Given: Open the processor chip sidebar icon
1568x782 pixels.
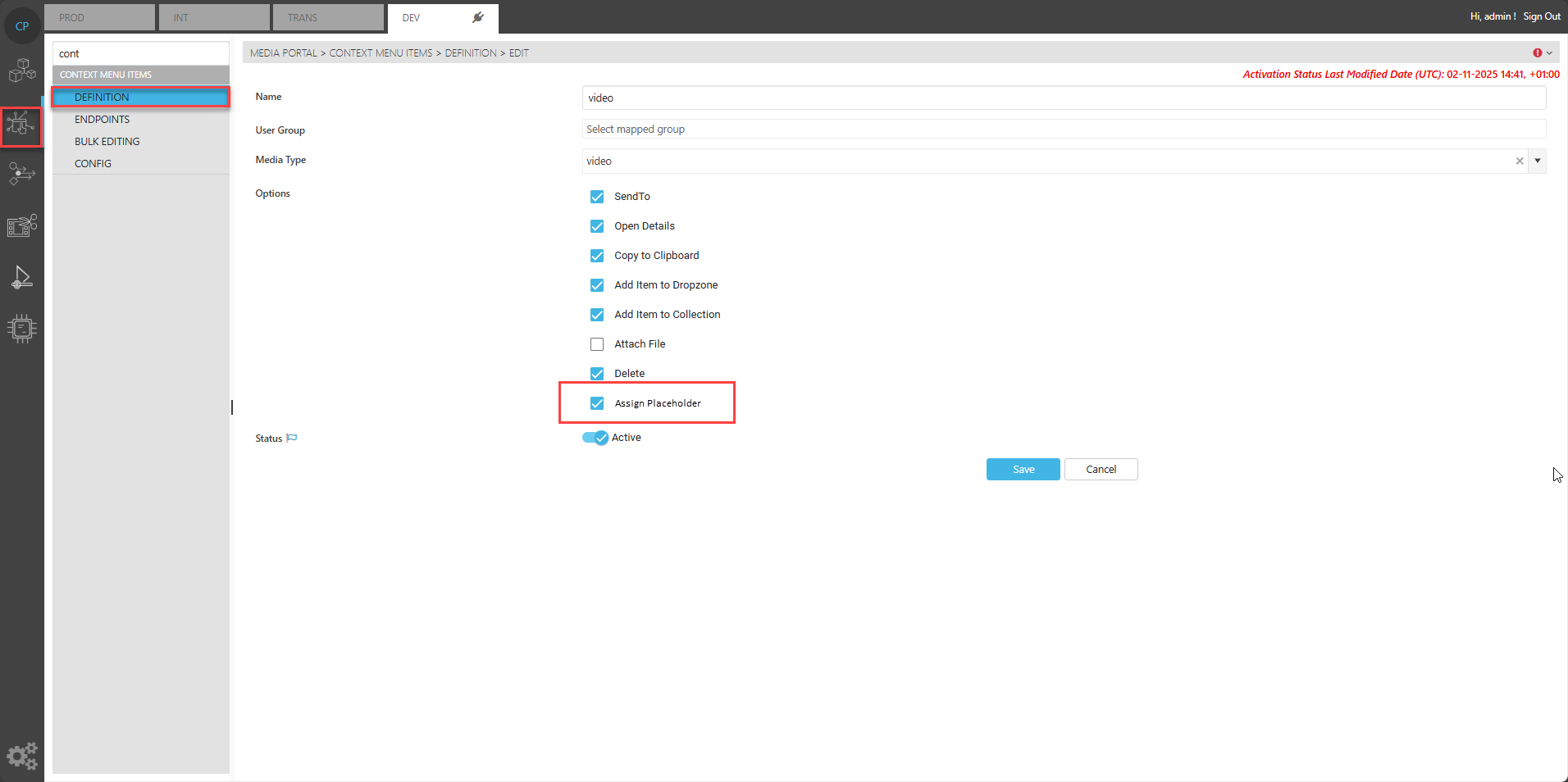Looking at the screenshot, I should tap(22, 328).
